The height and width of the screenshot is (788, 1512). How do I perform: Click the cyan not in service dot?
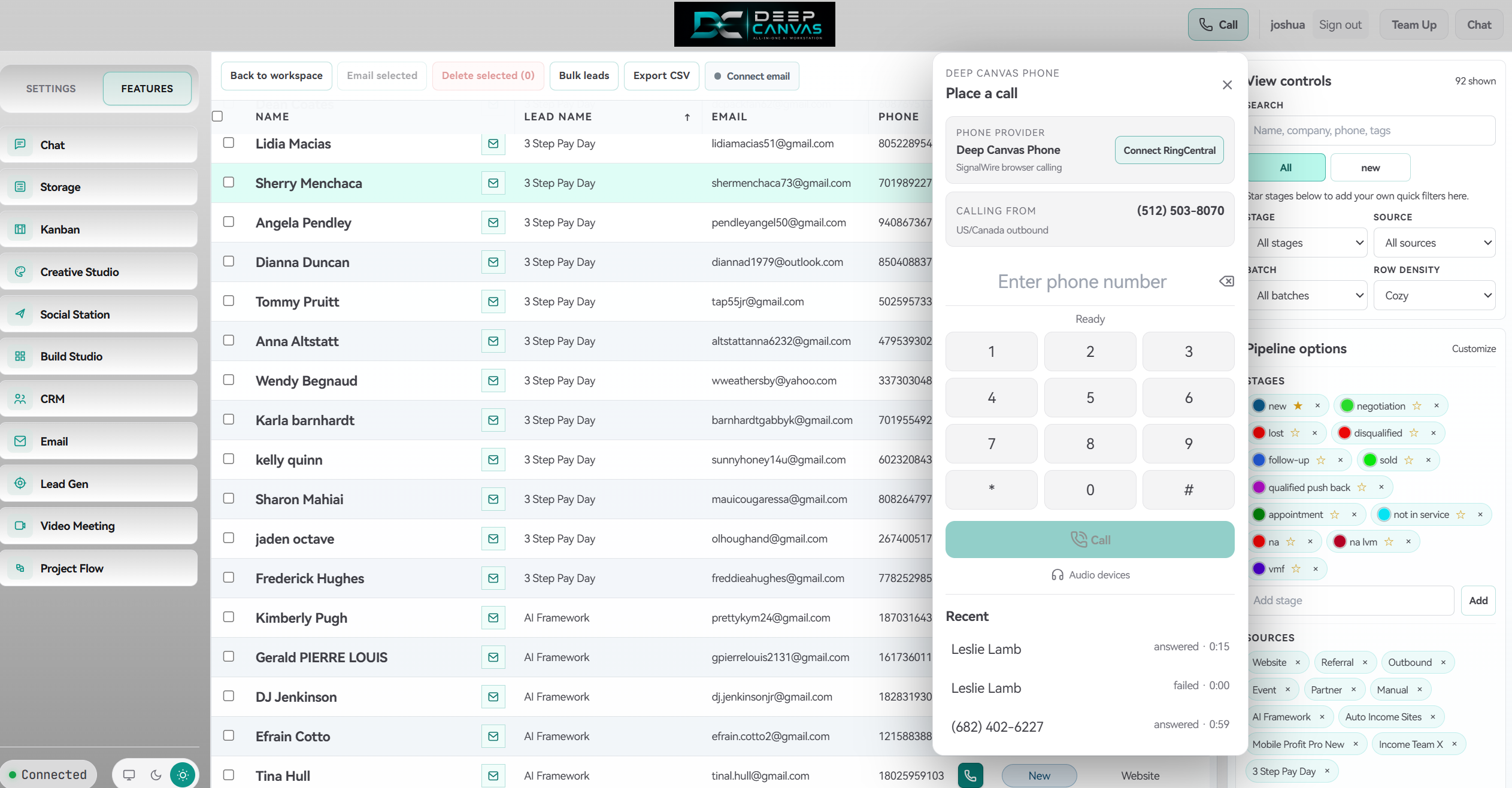1384,514
